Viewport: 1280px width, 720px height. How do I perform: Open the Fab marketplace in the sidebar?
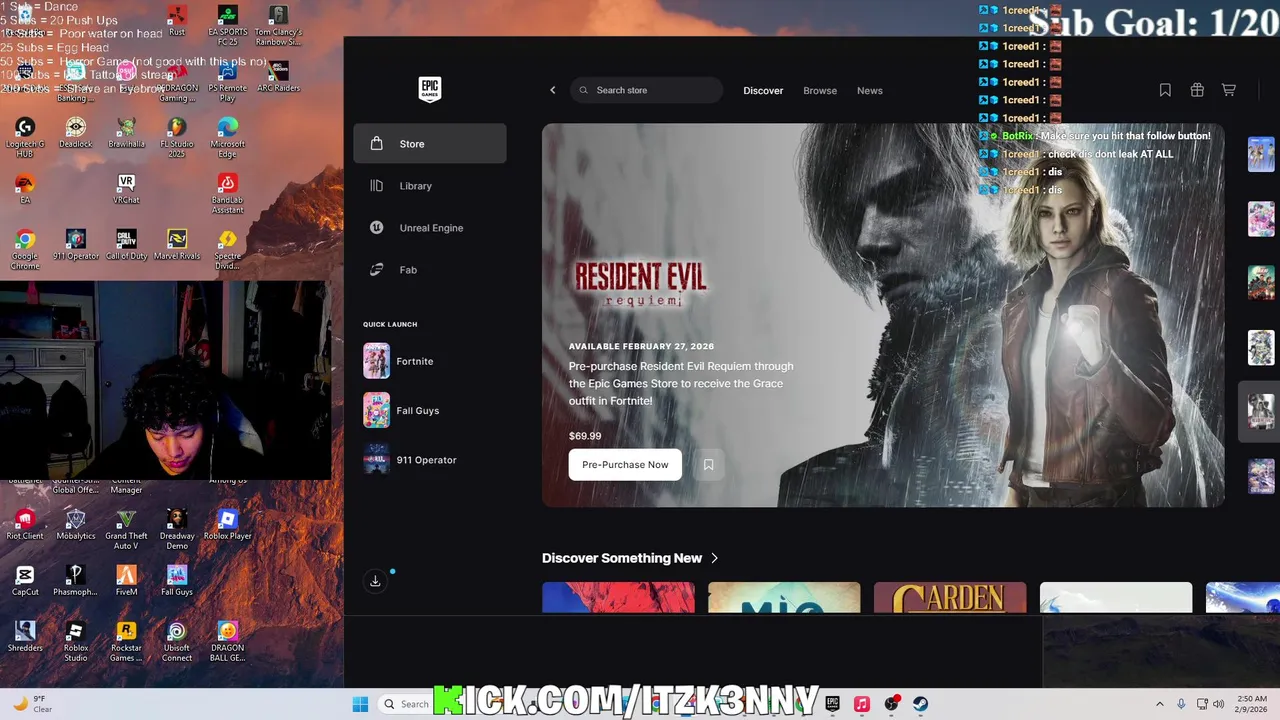click(430, 270)
